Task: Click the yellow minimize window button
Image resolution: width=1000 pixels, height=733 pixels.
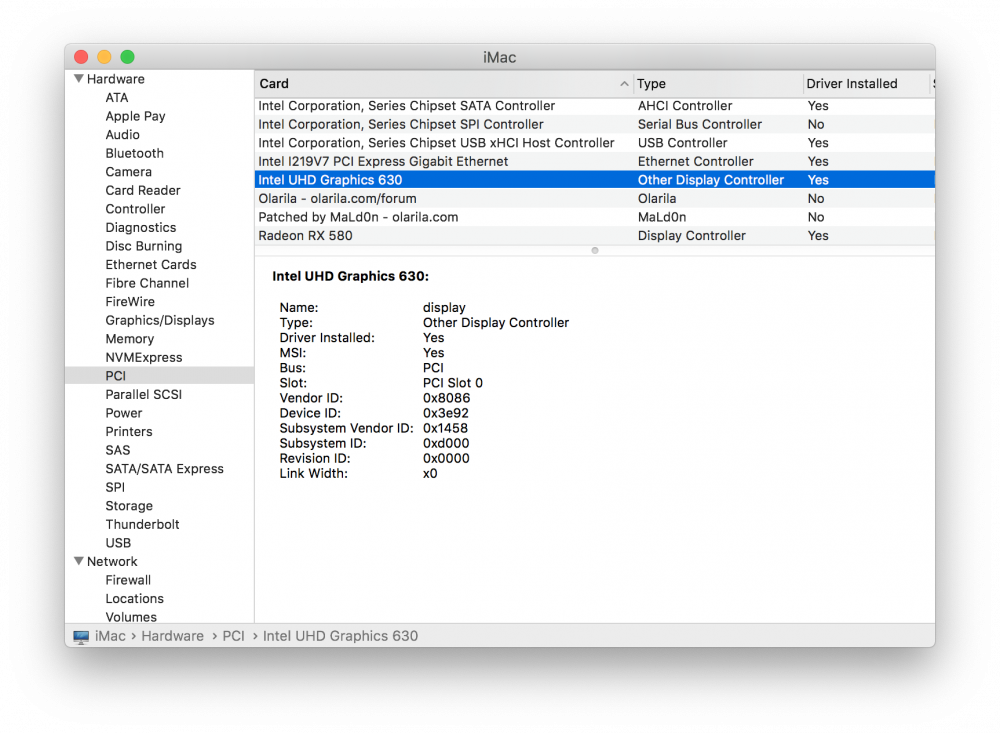Action: 104,57
